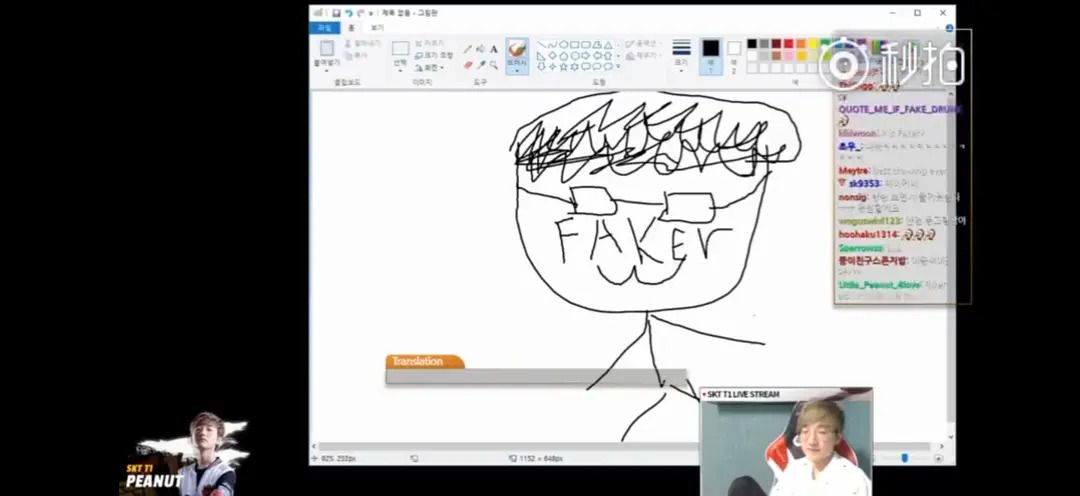Viewport: 1080px width, 496px height.
Task: Click the Paste clipboard icon
Action: (x=327, y=48)
